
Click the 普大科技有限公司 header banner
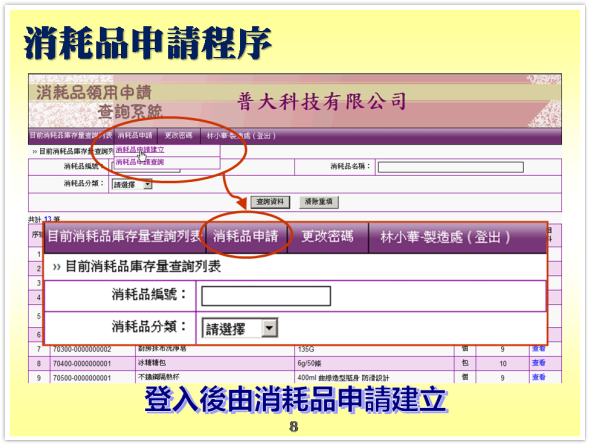322,102
